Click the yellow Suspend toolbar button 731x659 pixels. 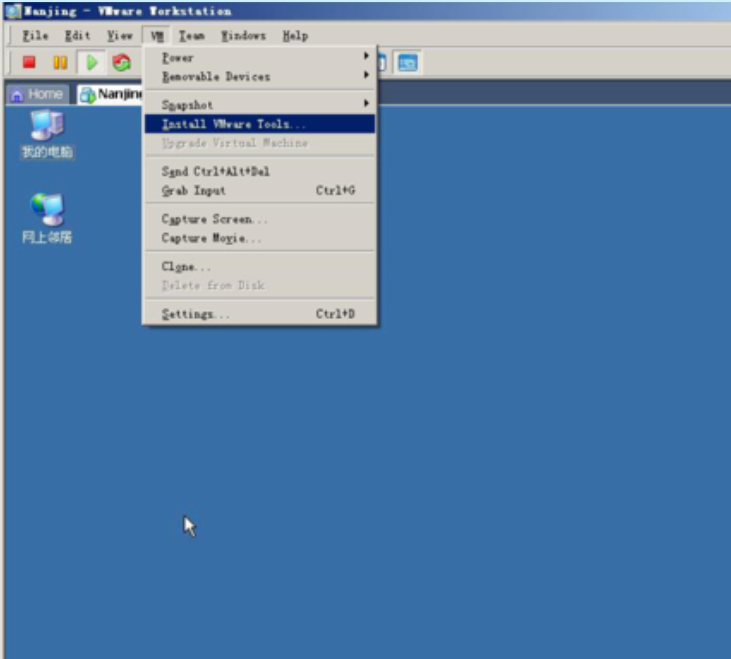tap(60, 62)
